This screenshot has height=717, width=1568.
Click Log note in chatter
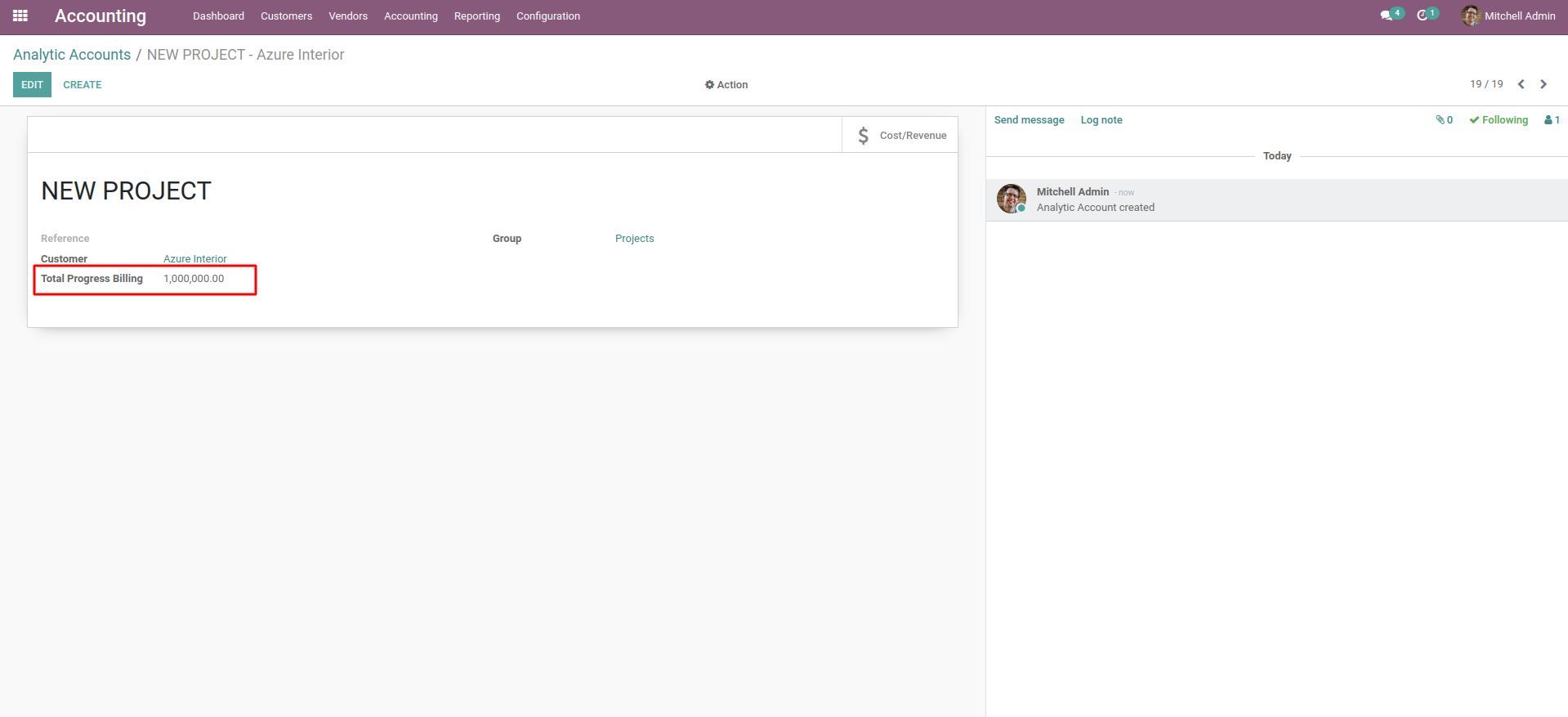pyautogui.click(x=1101, y=120)
